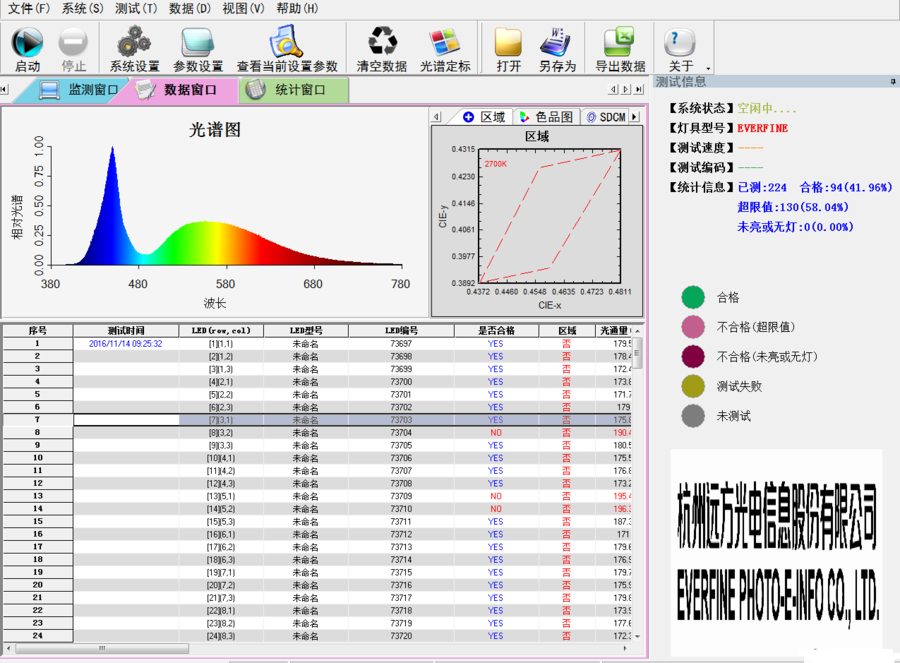Click chart tabs right scroll arrow
The image size is (900, 663).
point(635,117)
